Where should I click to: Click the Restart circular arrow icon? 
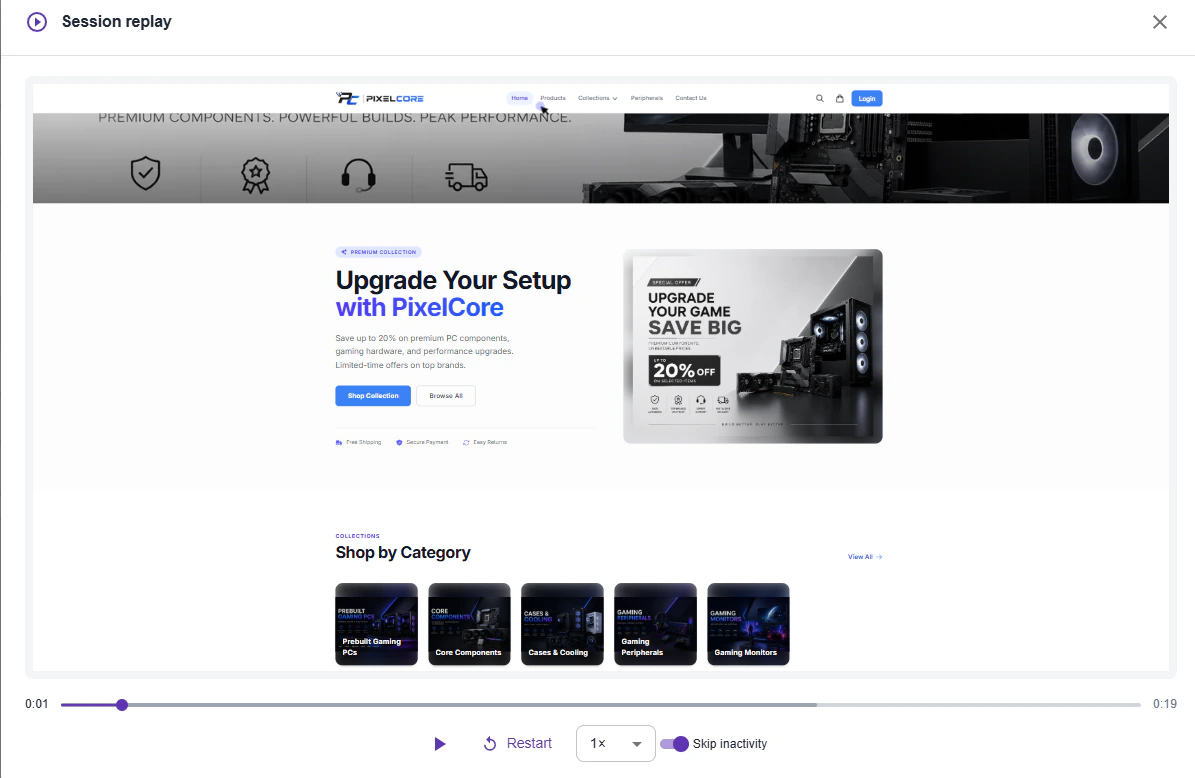click(x=490, y=744)
